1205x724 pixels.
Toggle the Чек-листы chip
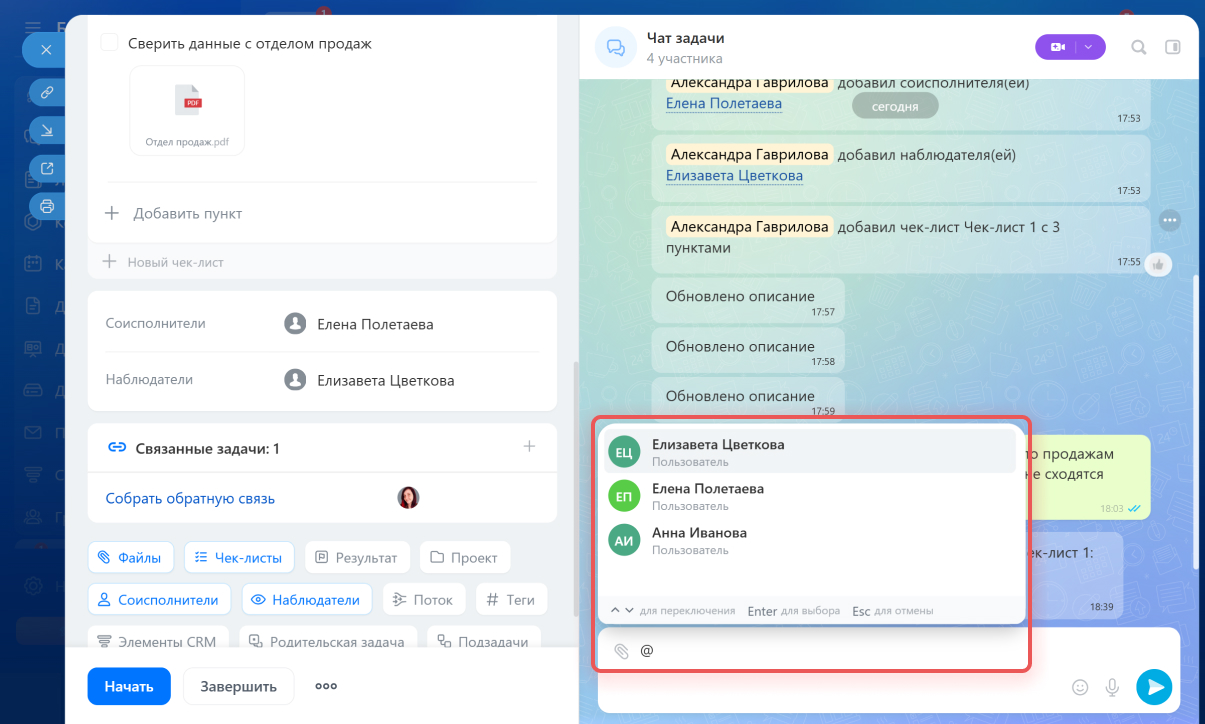pyautogui.click(x=238, y=558)
